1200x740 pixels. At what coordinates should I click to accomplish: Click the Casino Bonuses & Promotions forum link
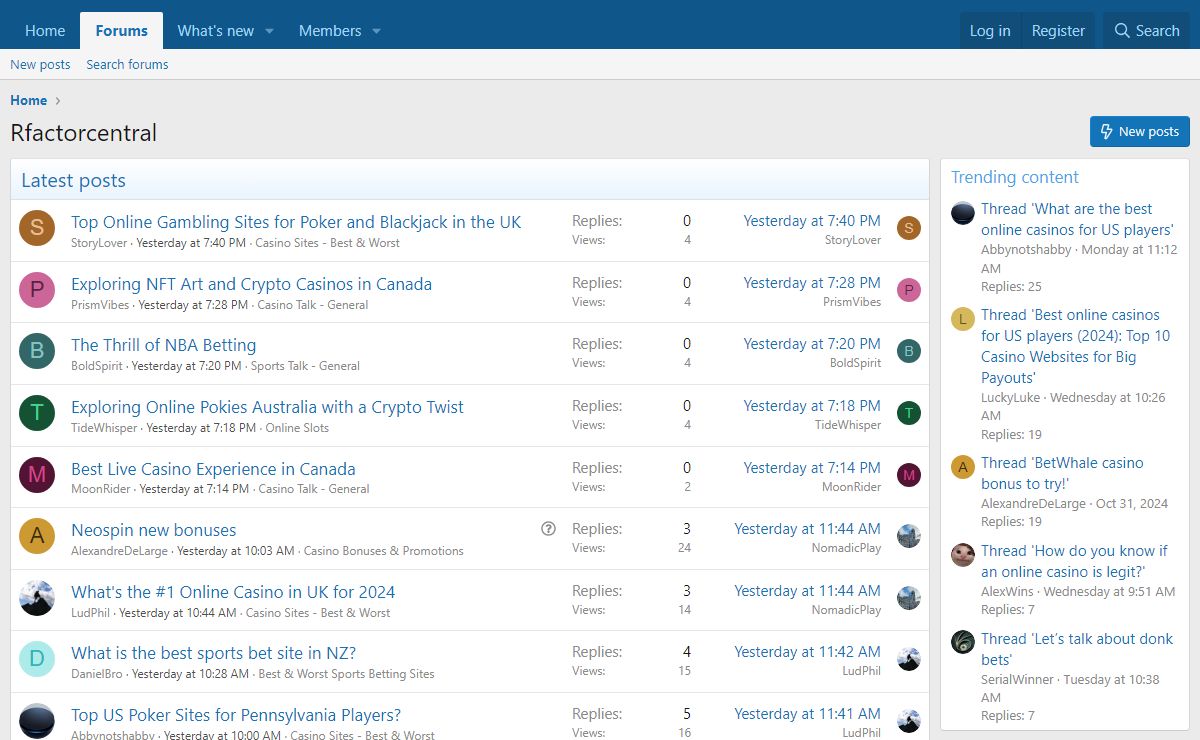coord(384,551)
